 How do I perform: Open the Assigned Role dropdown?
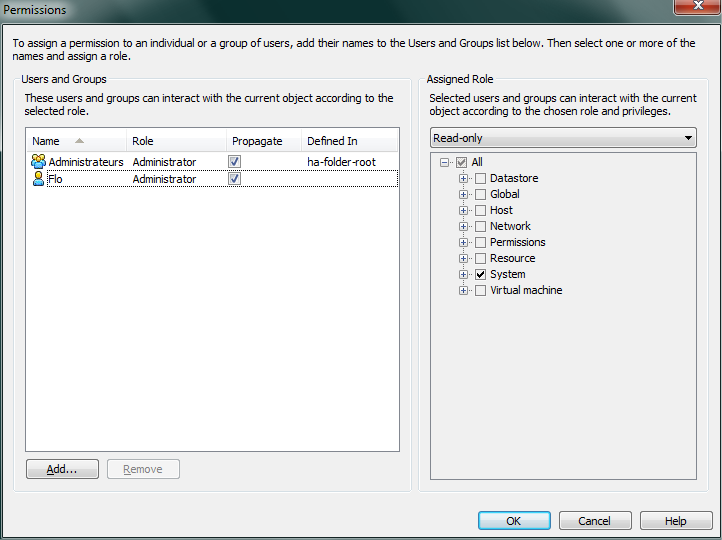coord(563,138)
